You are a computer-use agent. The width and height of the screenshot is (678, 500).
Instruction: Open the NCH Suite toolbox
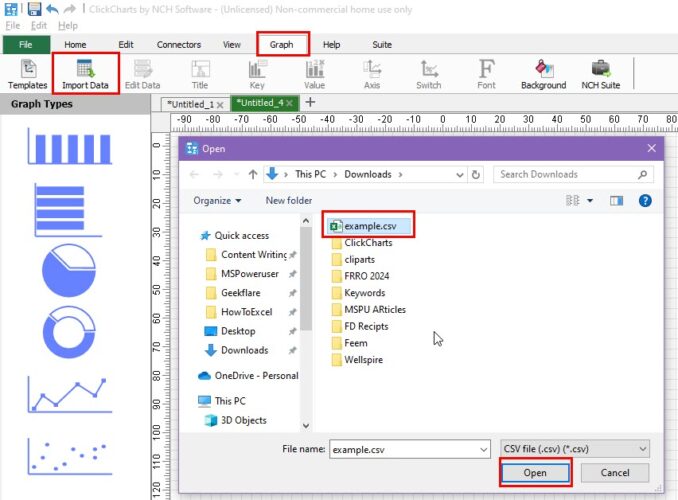click(x=601, y=74)
